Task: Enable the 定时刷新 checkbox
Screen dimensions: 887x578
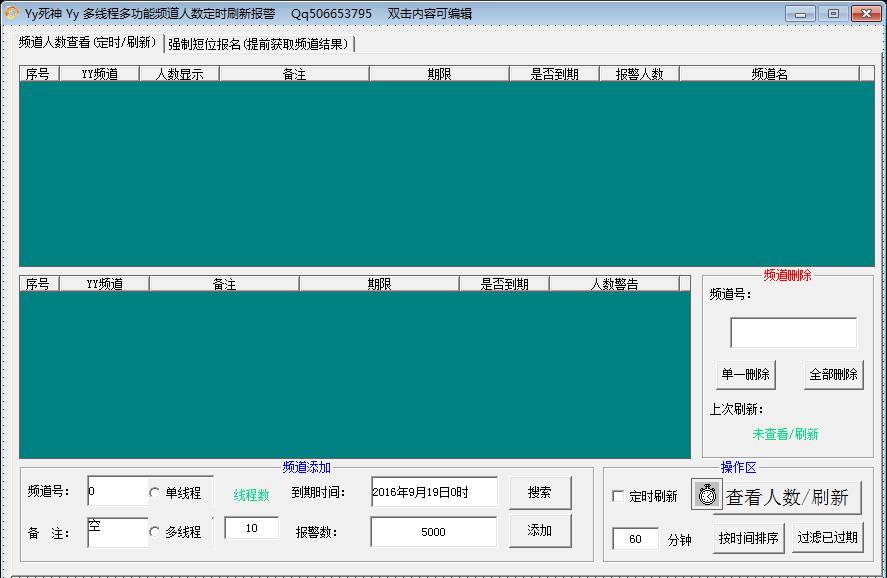Action: pos(618,497)
